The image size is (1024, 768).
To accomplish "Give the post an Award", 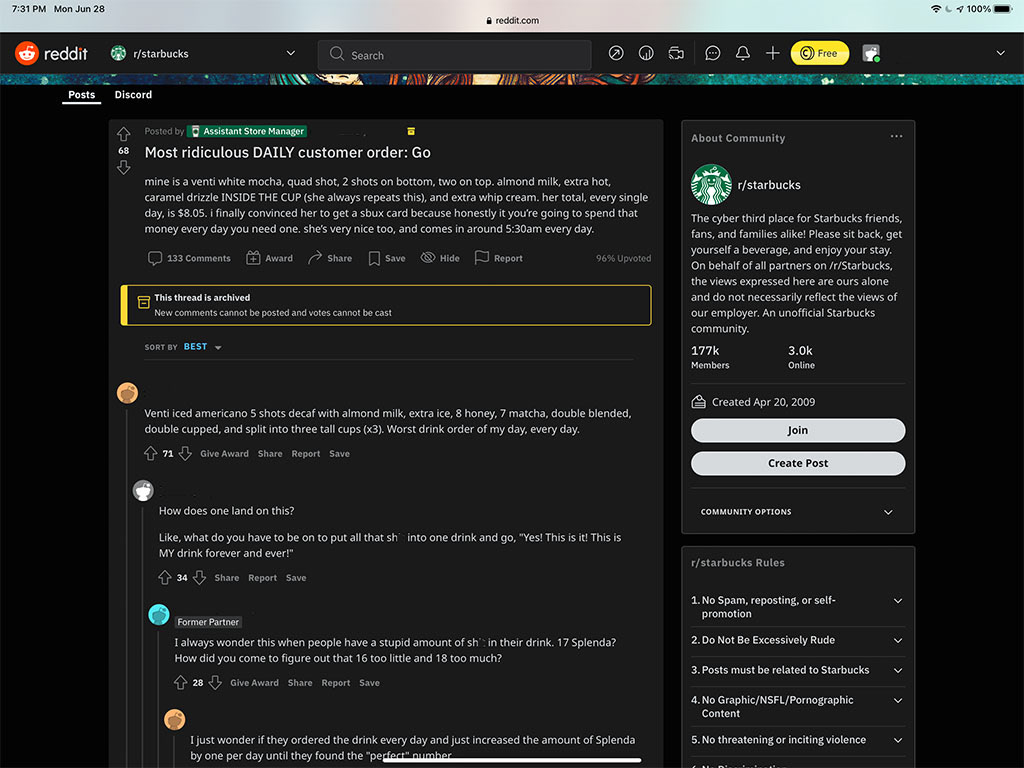I will click(x=269, y=258).
